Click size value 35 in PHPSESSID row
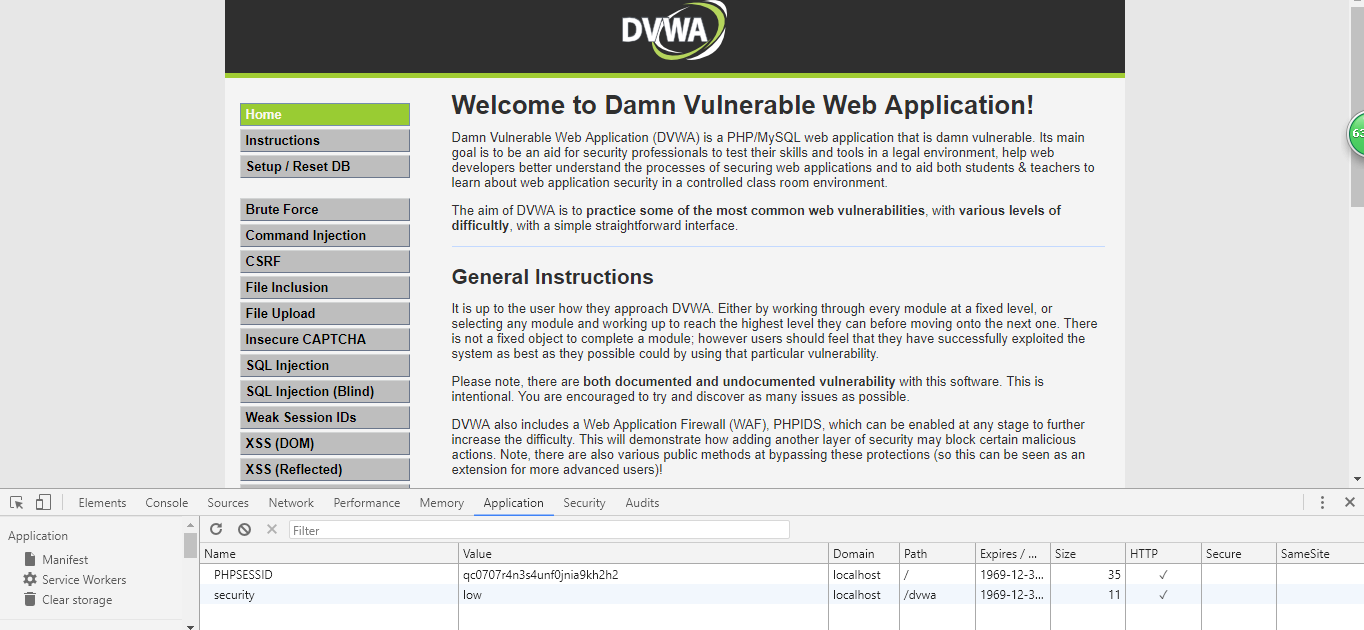Image resolution: width=1364 pixels, height=630 pixels. click(x=1113, y=575)
